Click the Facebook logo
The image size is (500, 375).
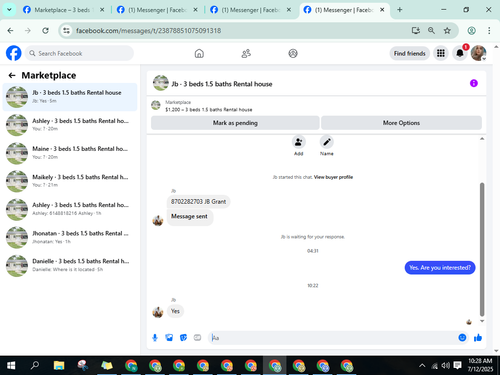pos(14,53)
